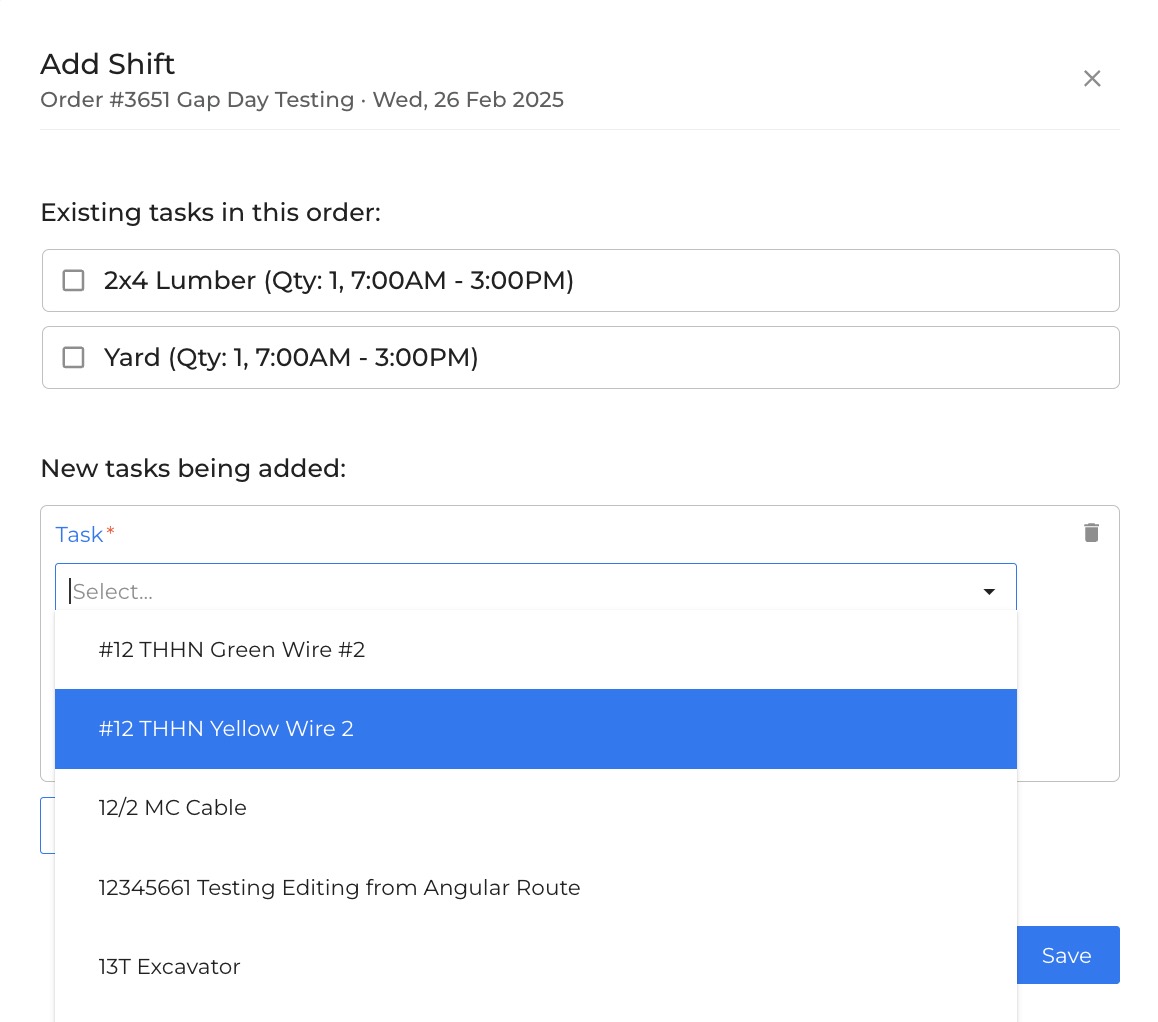Click 2x4 Lumber (Qty: 1, 7:00AM - 3:00PM) text
1158x1022 pixels.
point(338,281)
